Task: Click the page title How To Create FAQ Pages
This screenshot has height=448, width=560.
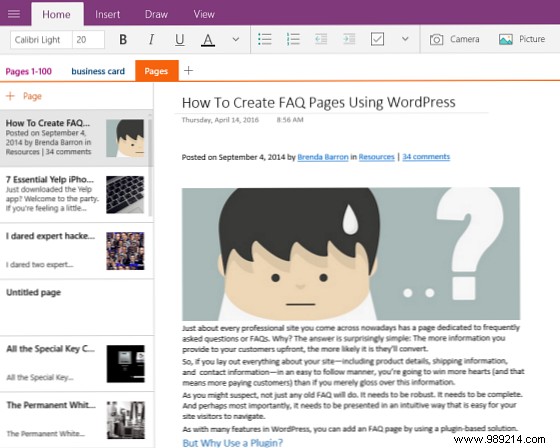Action: point(319,103)
